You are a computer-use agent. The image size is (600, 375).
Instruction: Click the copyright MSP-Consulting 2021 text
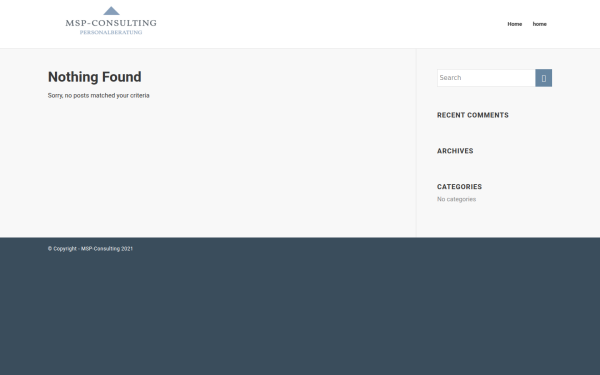[90, 249]
